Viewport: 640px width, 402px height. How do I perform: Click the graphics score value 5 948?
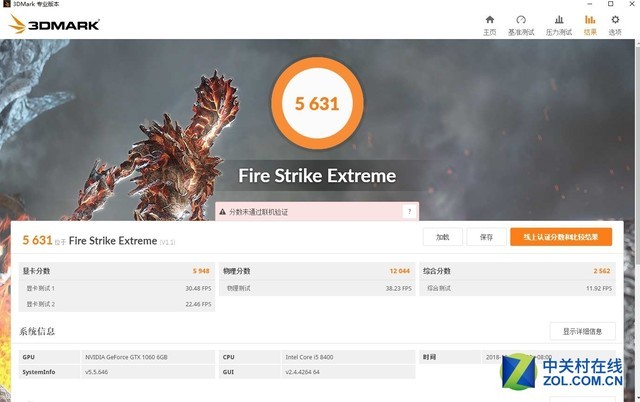201,271
